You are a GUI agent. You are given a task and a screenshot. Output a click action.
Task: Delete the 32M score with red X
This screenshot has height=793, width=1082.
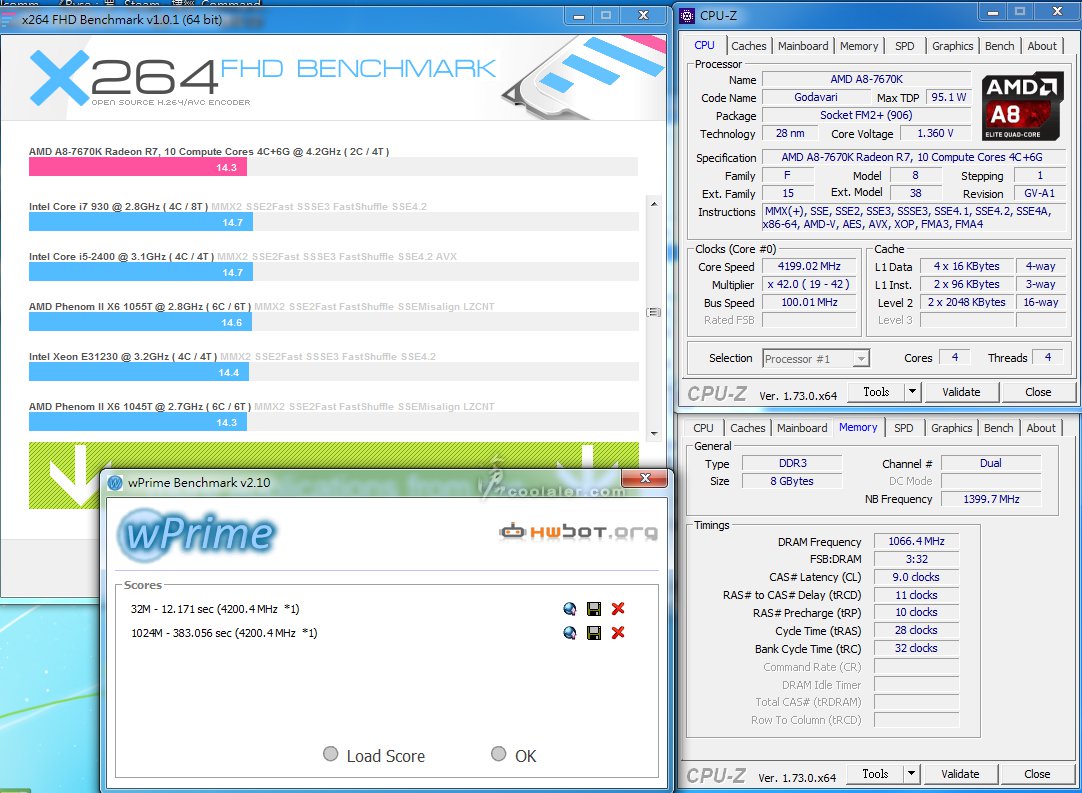point(618,609)
